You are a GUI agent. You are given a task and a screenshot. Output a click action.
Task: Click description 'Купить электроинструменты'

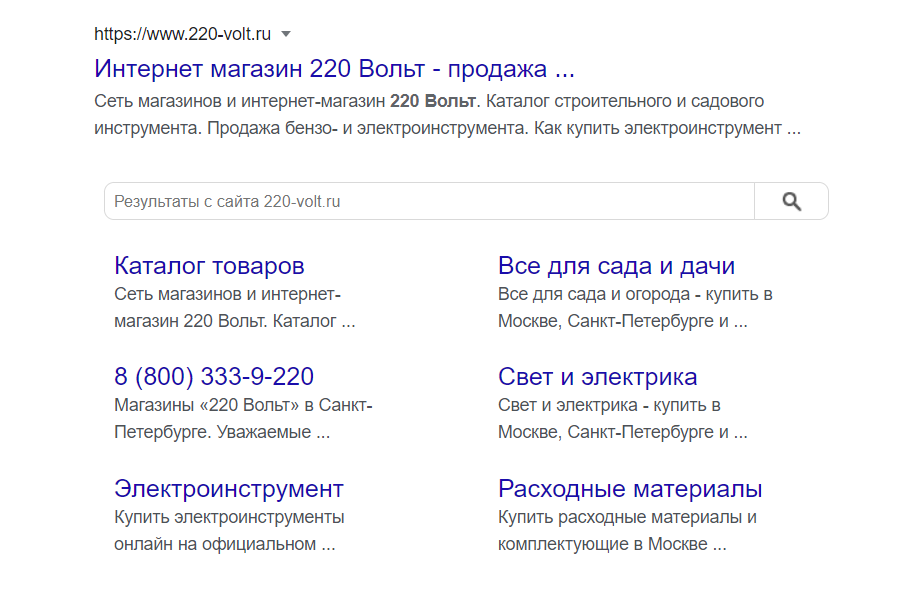click(x=229, y=517)
